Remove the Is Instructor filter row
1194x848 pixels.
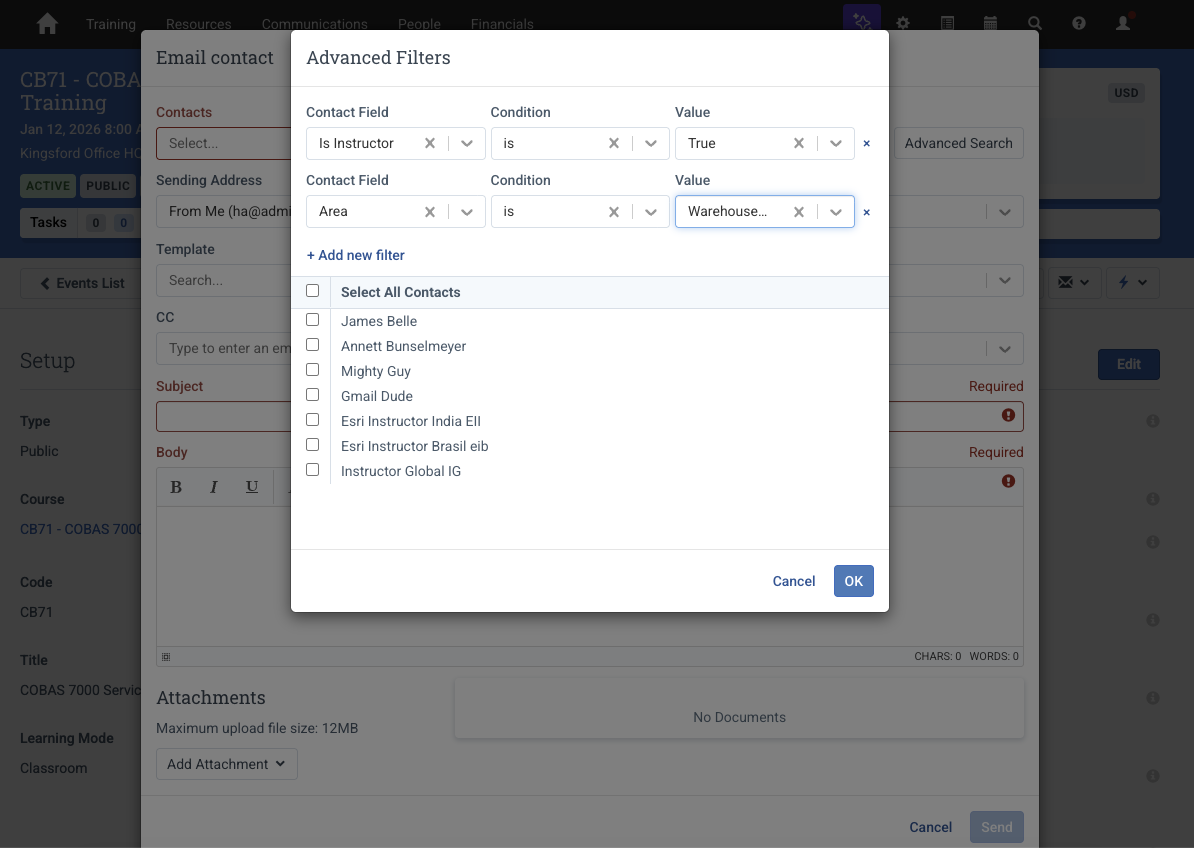tap(867, 143)
